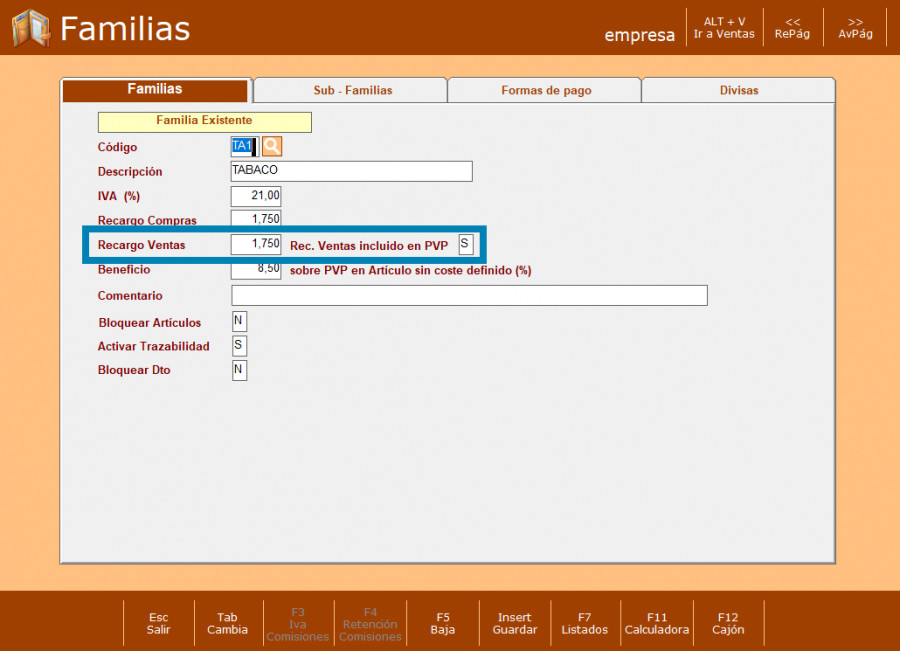900x651 pixels.
Task: Toggle Rec. Ventas incluido en PVP field
Action: pos(465,244)
